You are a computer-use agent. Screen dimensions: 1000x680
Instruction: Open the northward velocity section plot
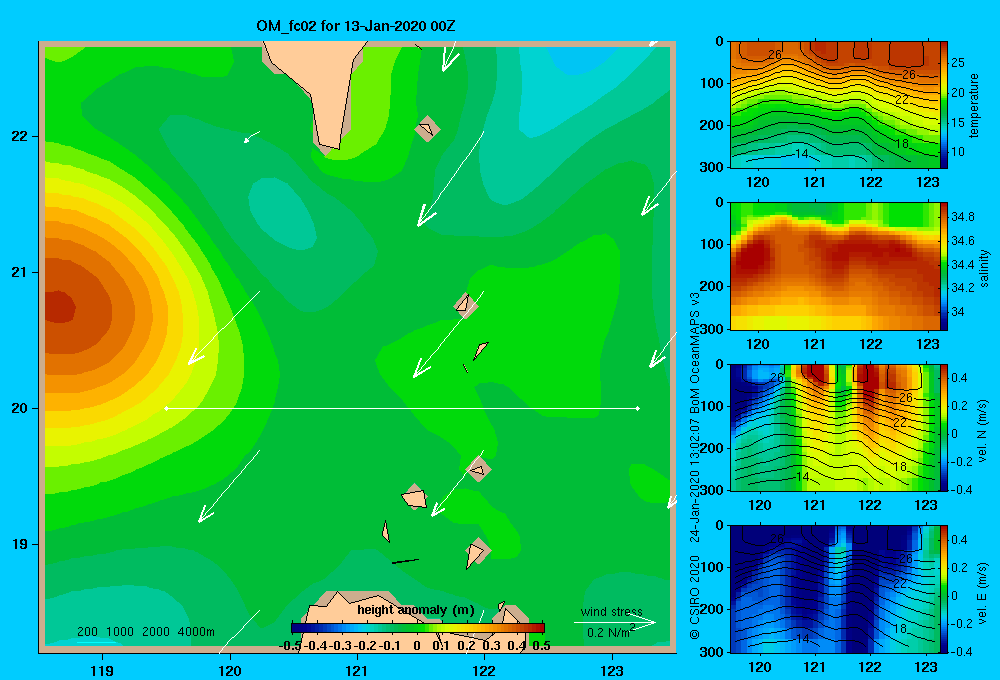(x=835, y=427)
